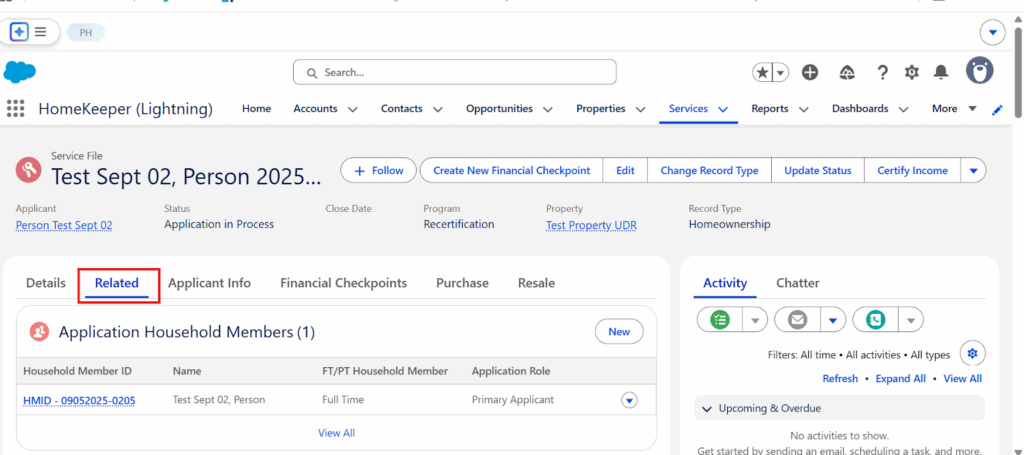Log a call using teal icon

tap(876, 320)
